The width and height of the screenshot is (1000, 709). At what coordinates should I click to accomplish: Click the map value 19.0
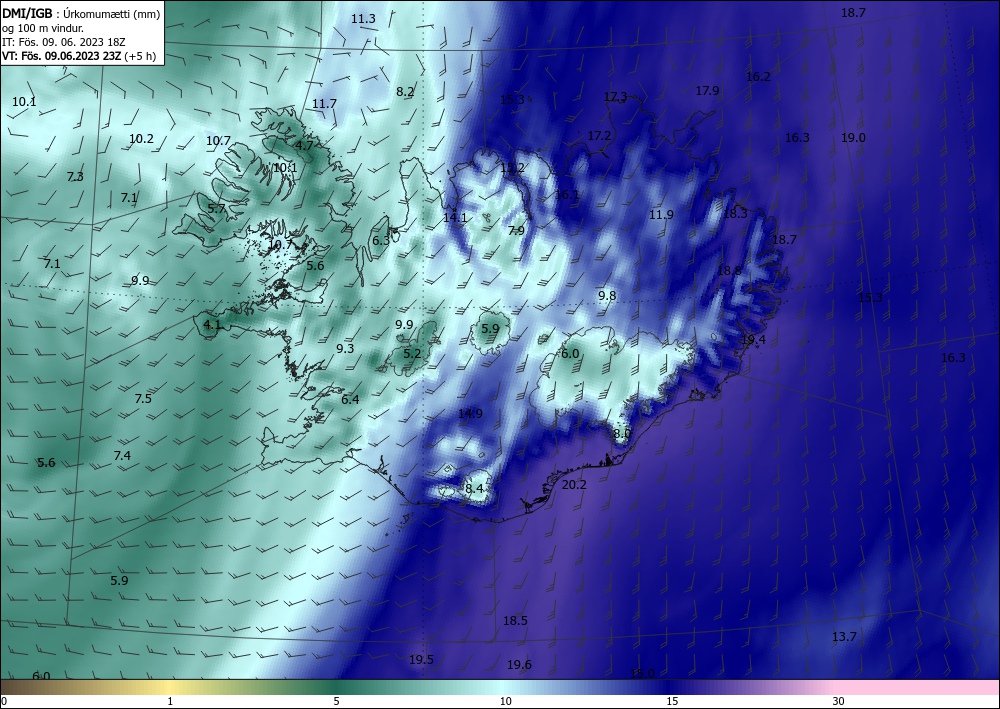[x=853, y=137]
